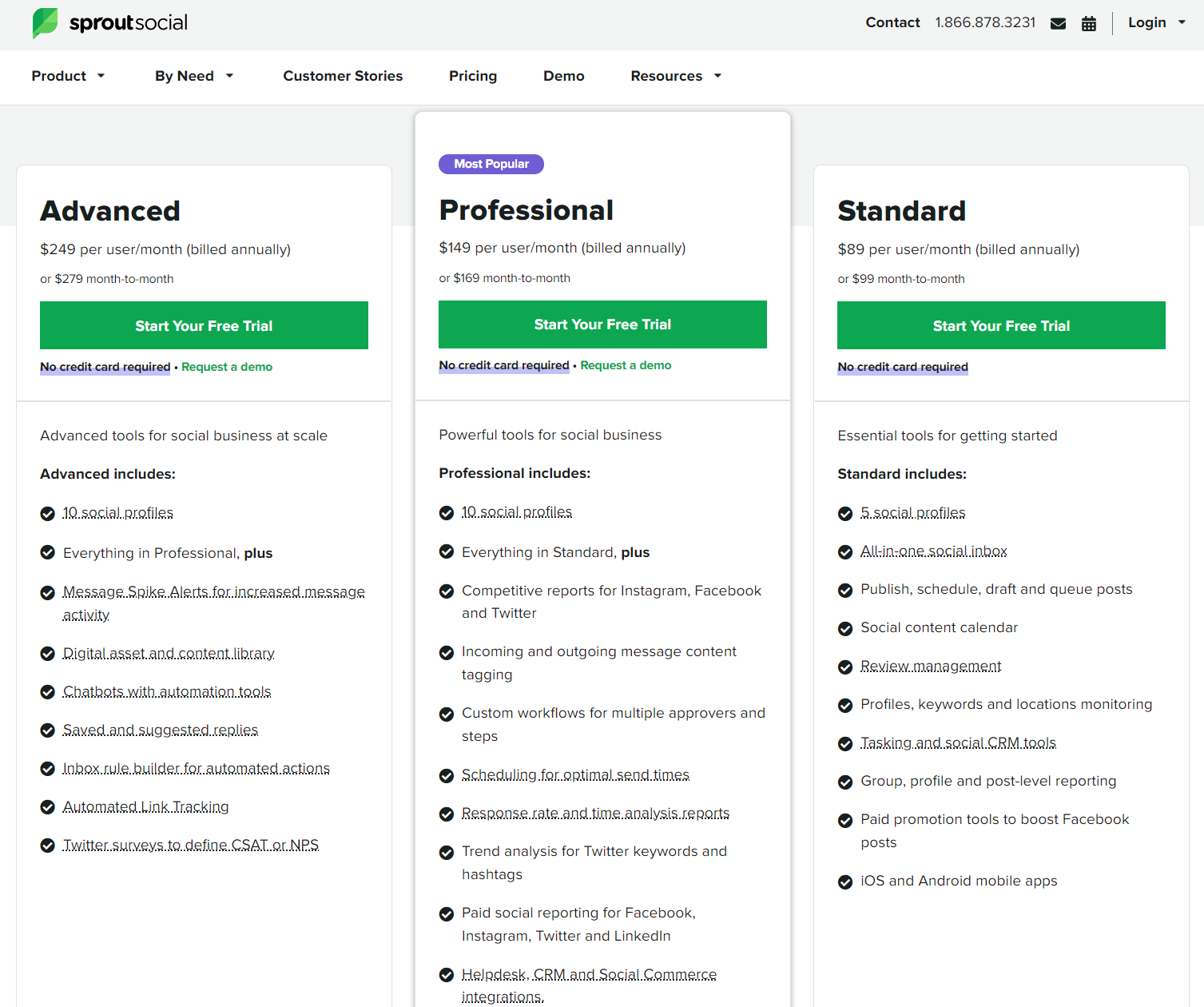Click 'Saved and suggested replies'
This screenshot has height=1007, width=1204.
(x=161, y=730)
